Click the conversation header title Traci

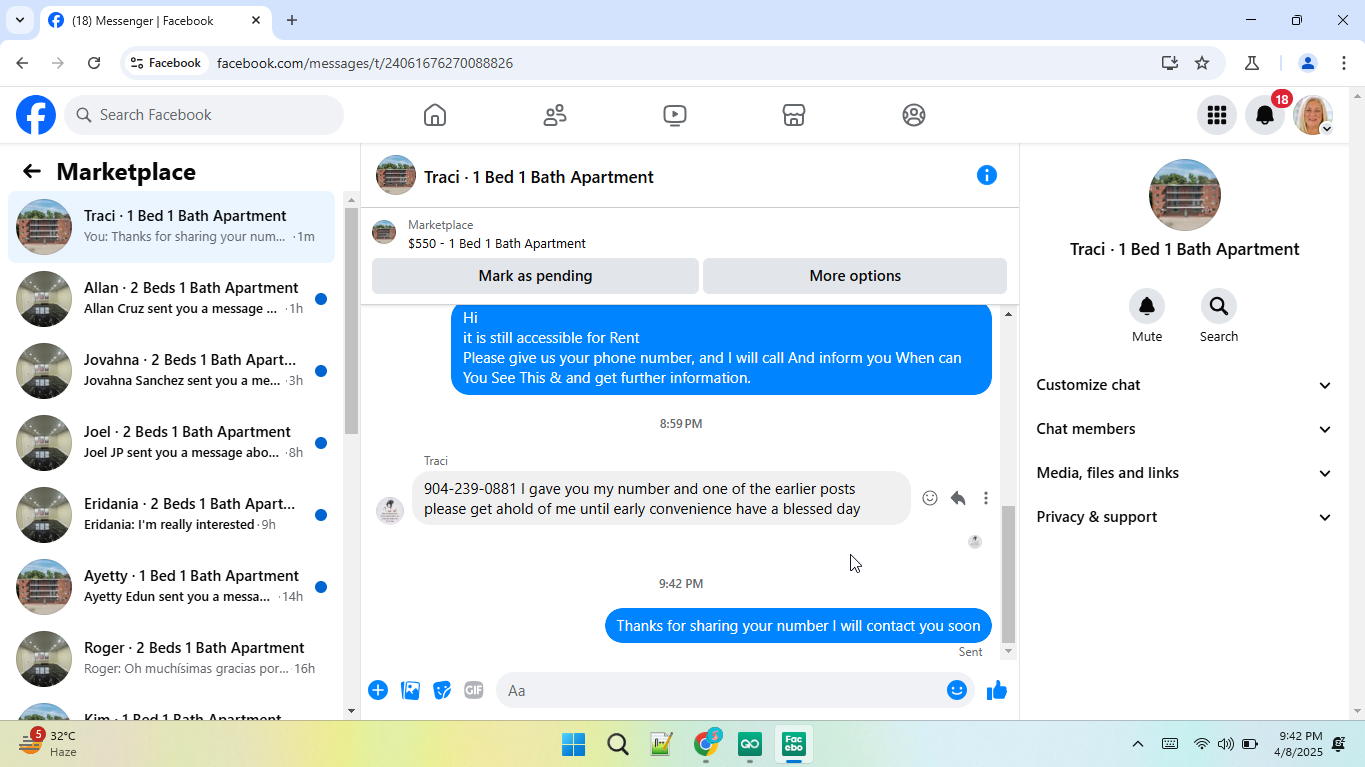point(539,177)
